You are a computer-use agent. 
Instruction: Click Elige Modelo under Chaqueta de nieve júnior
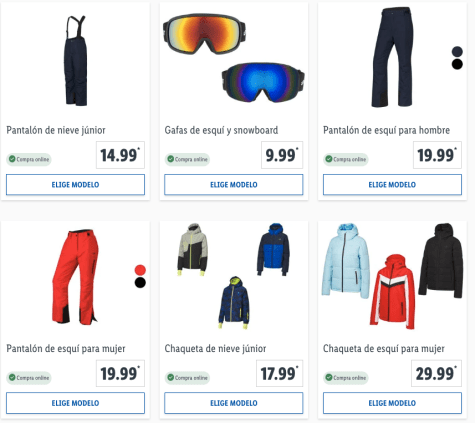click(234, 403)
